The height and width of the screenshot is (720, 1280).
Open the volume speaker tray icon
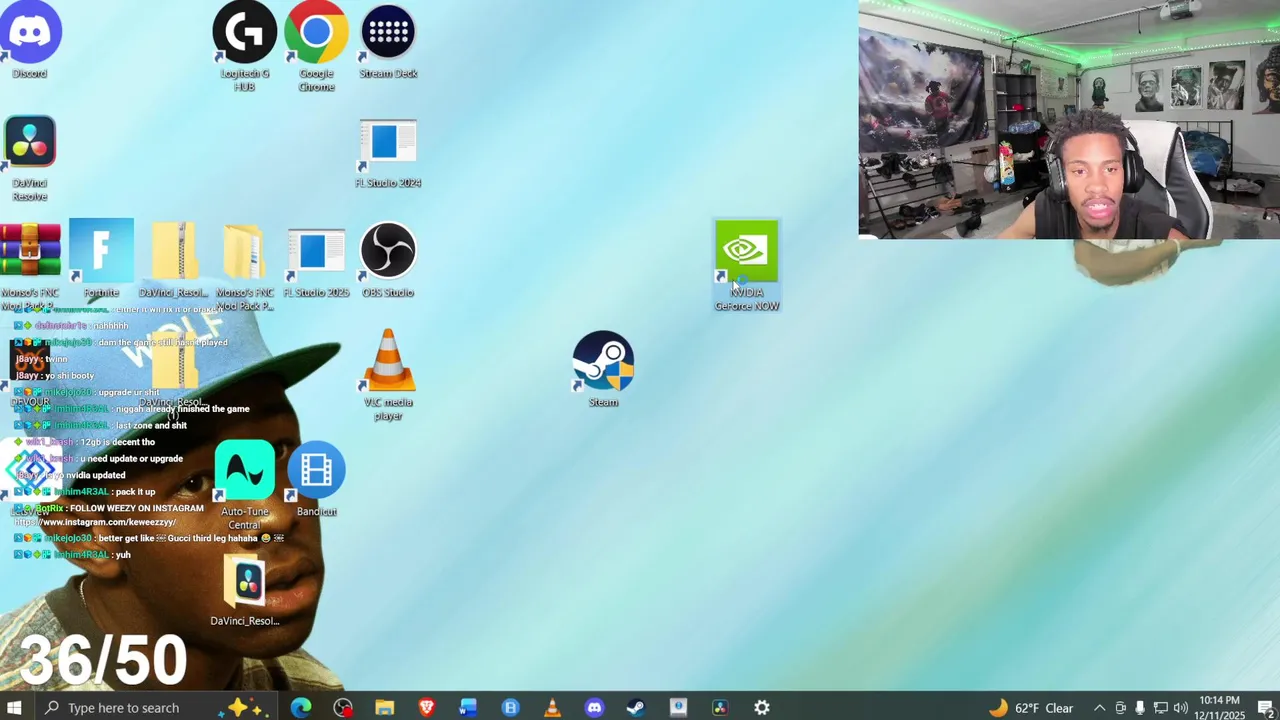[x=1180, y=708]
